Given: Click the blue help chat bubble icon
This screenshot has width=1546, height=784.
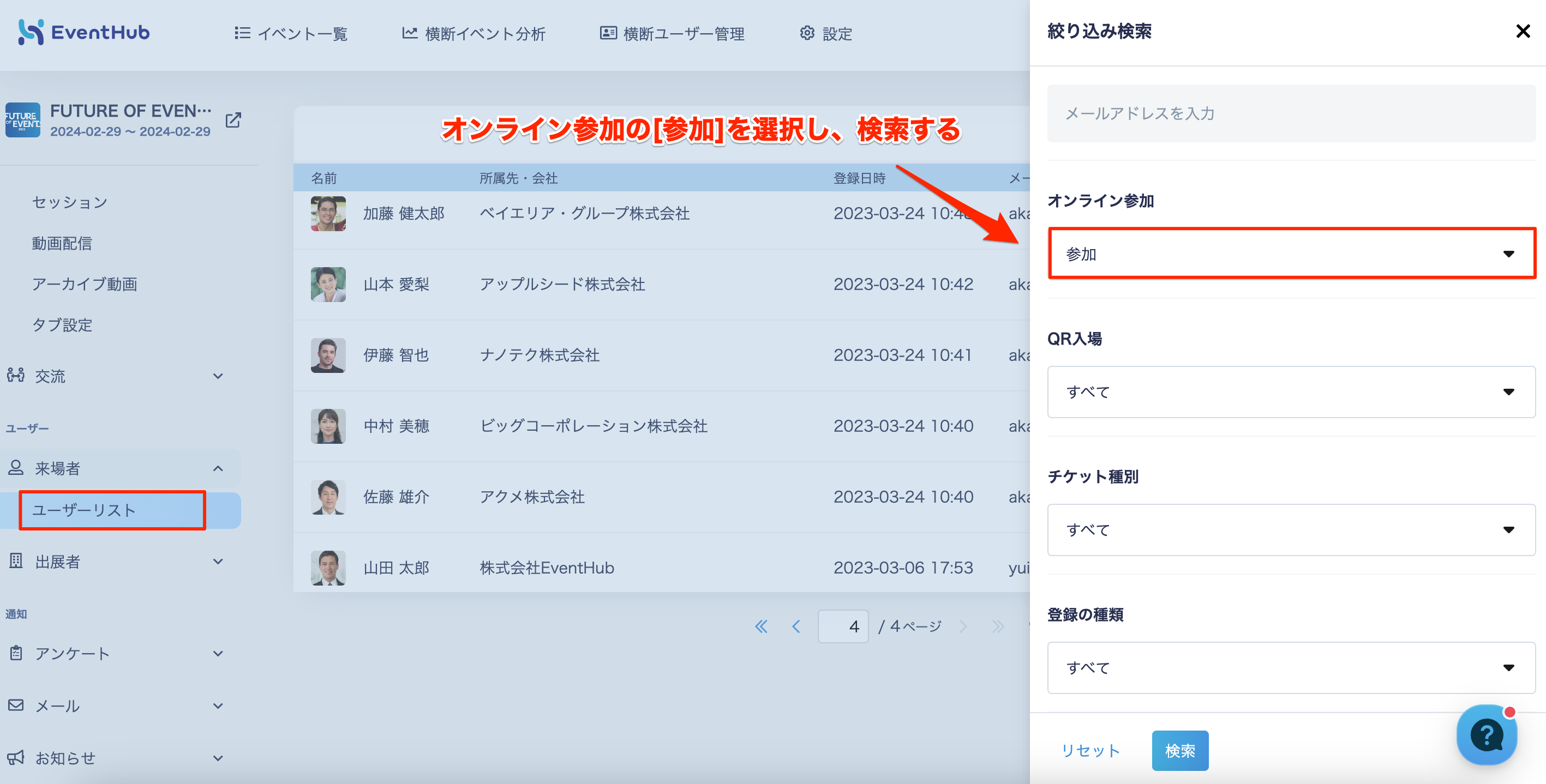Looking at the screenshot, I should click(1487, 734).
